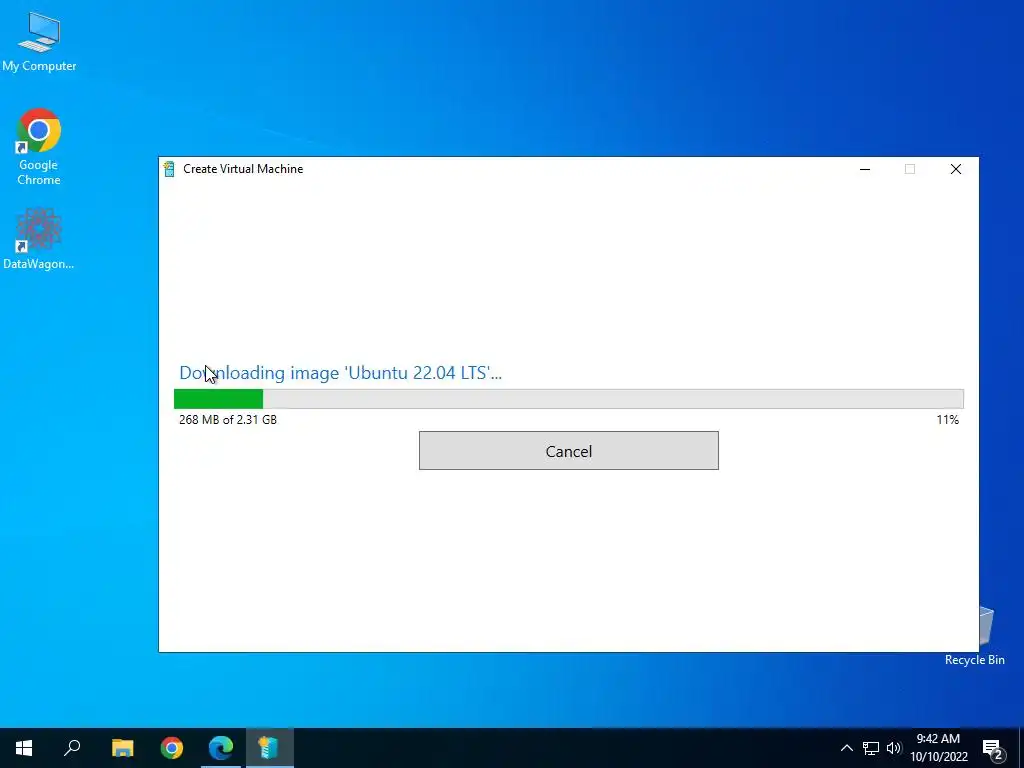This screenshot has width=1024, height=768.
Task: Launch Chrome from the taskbar
Action: point(172,748)
